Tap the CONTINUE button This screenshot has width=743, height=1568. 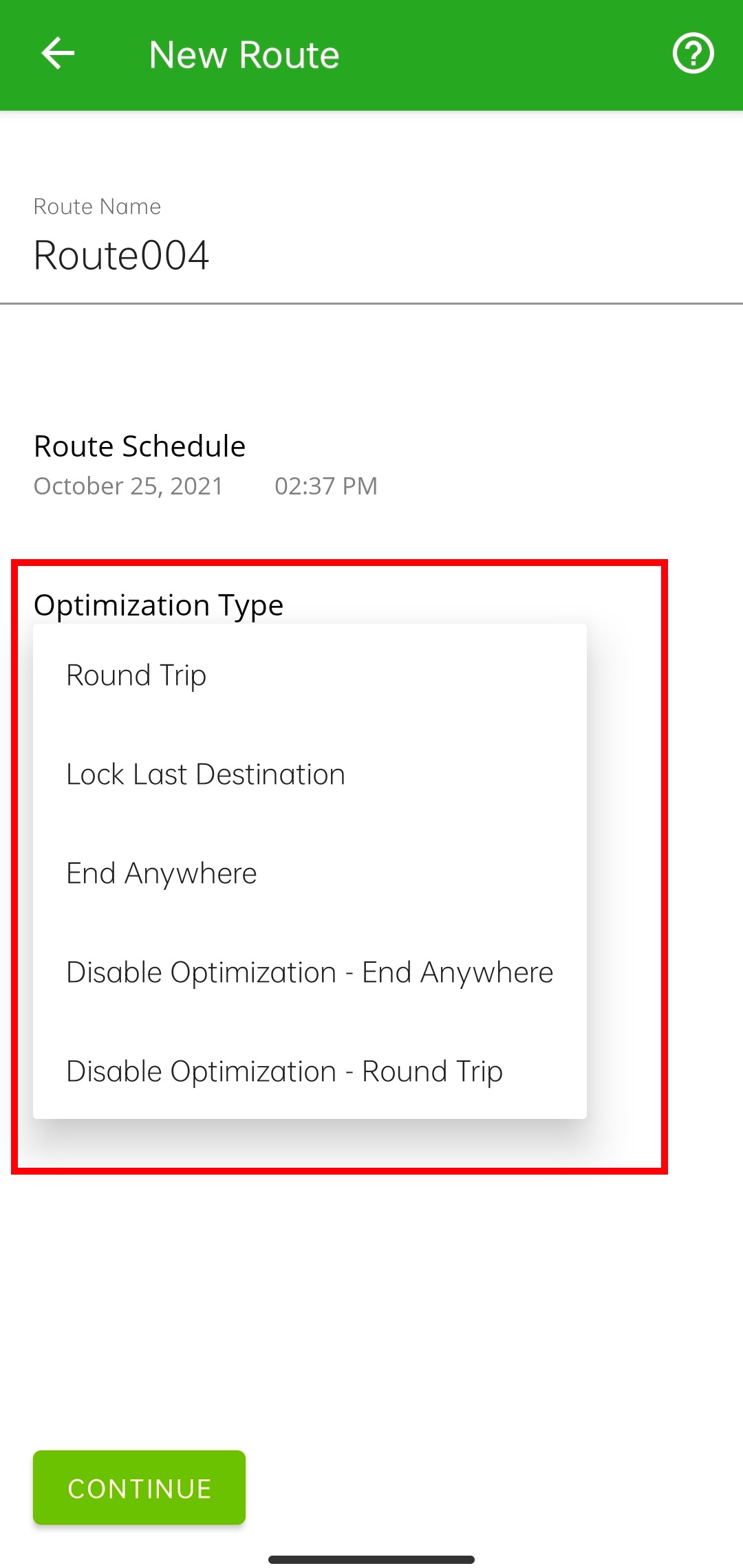click(139, 1488)
